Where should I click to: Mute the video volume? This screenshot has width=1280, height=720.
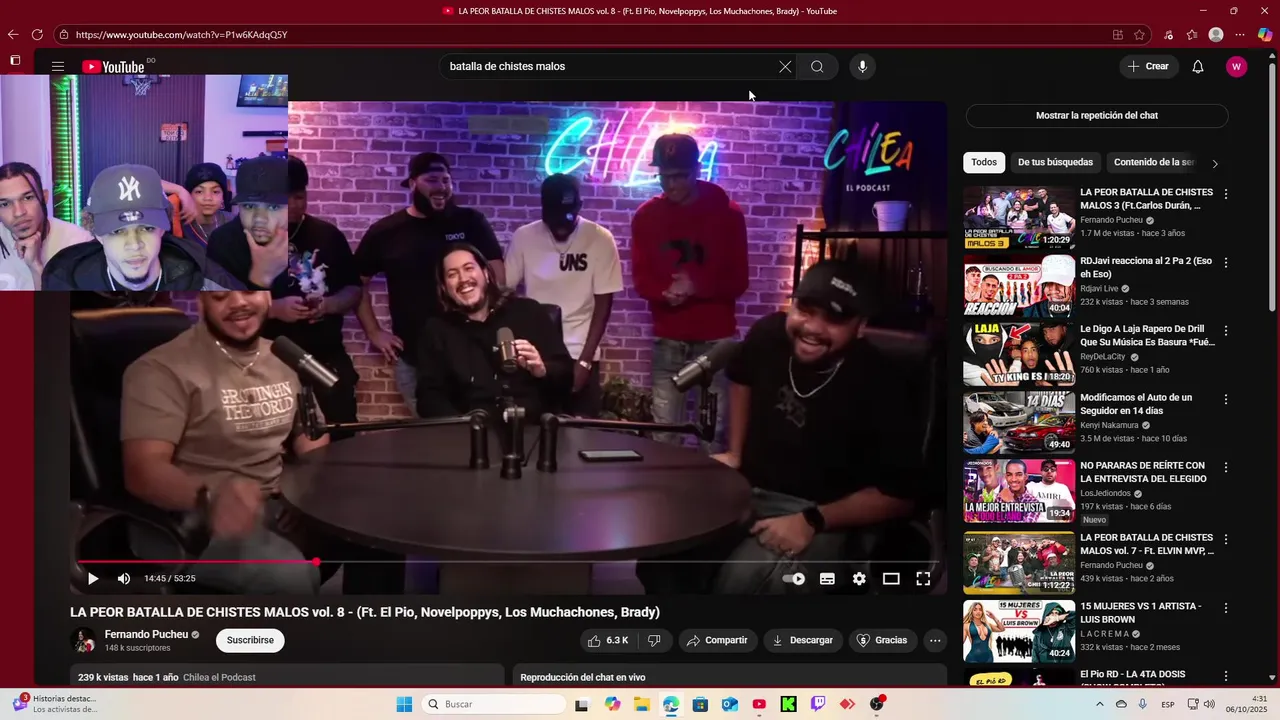tap(124, 578)
